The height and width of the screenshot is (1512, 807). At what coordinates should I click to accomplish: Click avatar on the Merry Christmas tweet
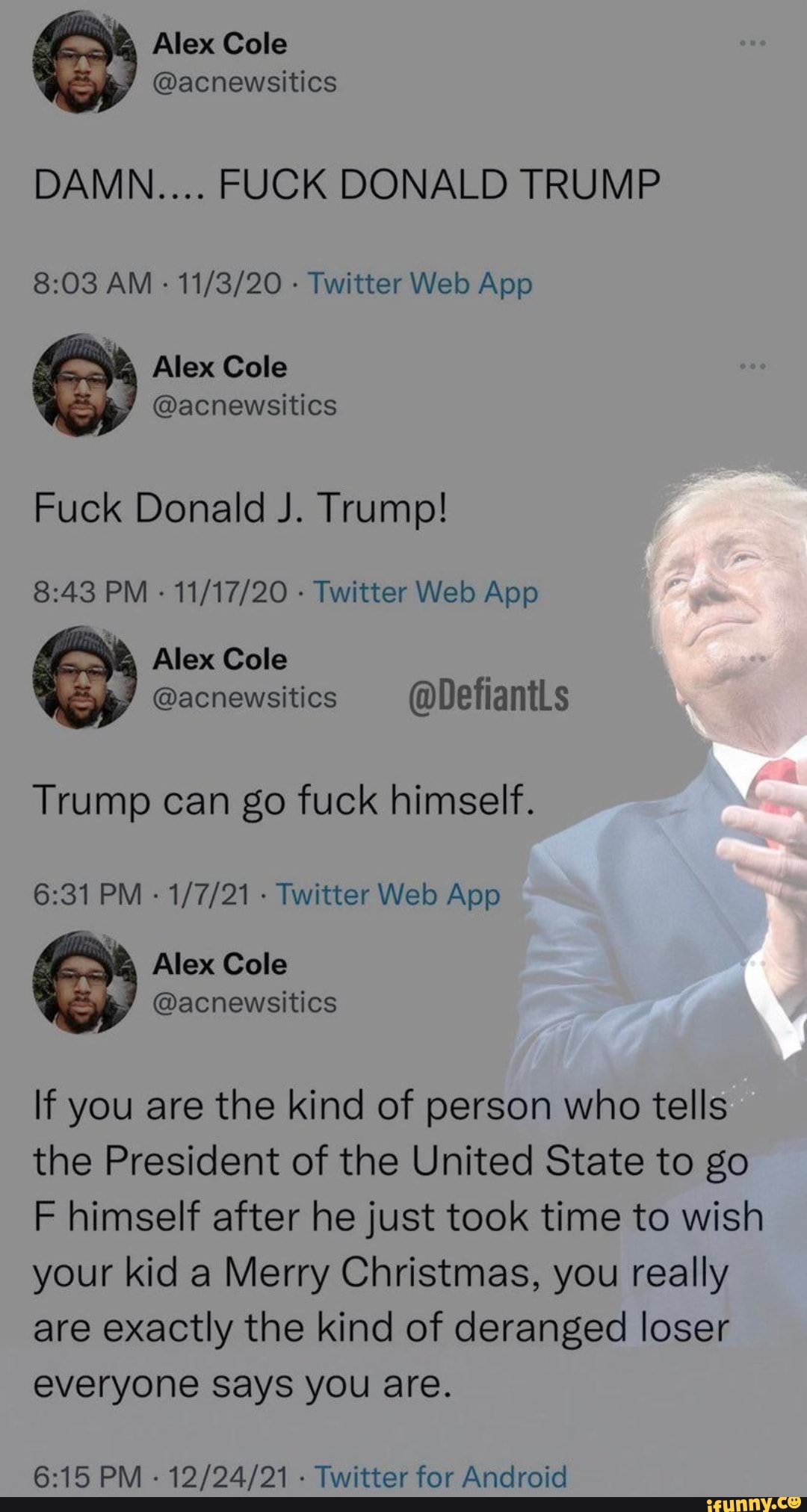coord(84,981)
